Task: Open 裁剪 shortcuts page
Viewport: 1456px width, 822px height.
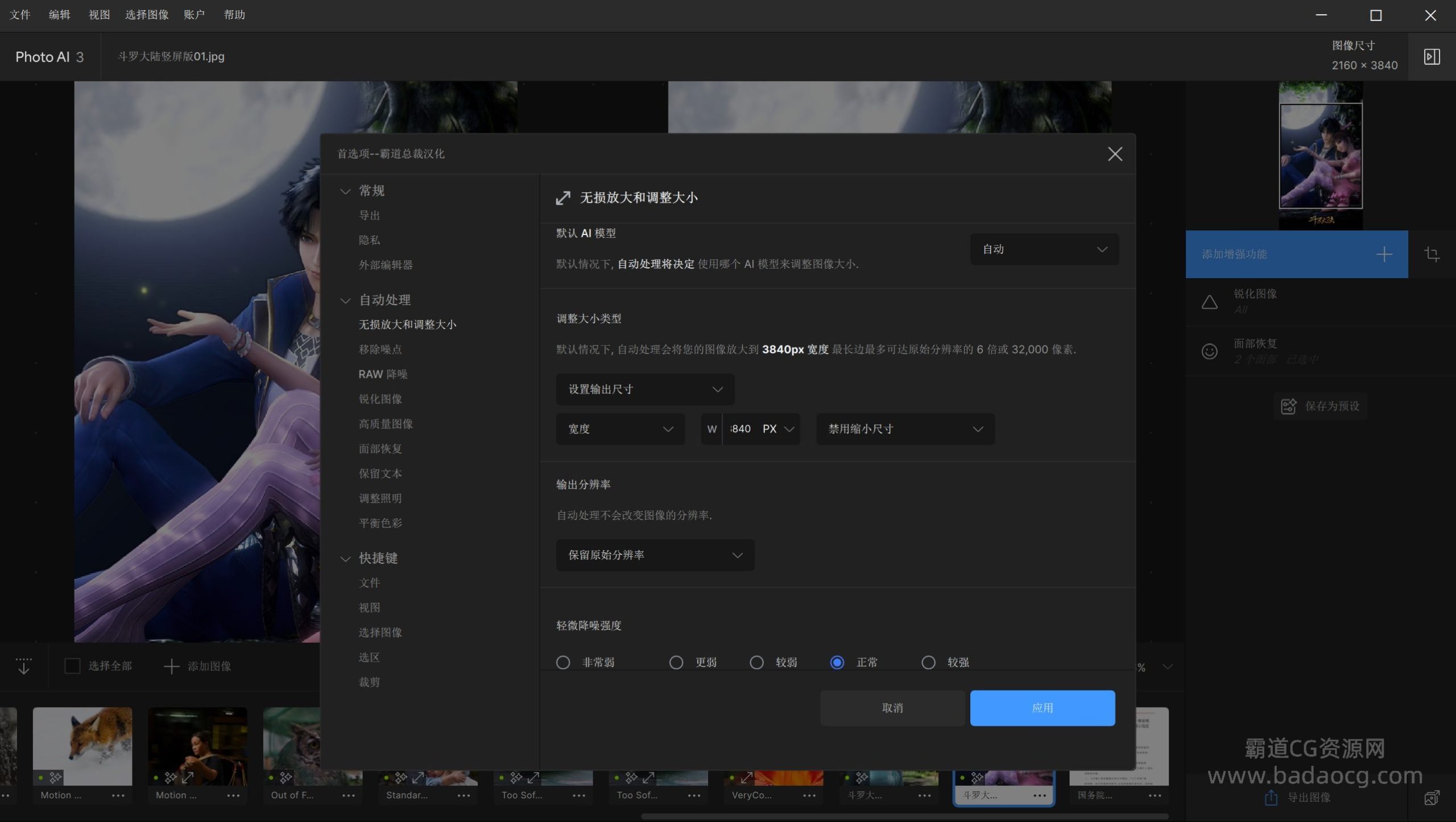Action: tap(369, 682)
